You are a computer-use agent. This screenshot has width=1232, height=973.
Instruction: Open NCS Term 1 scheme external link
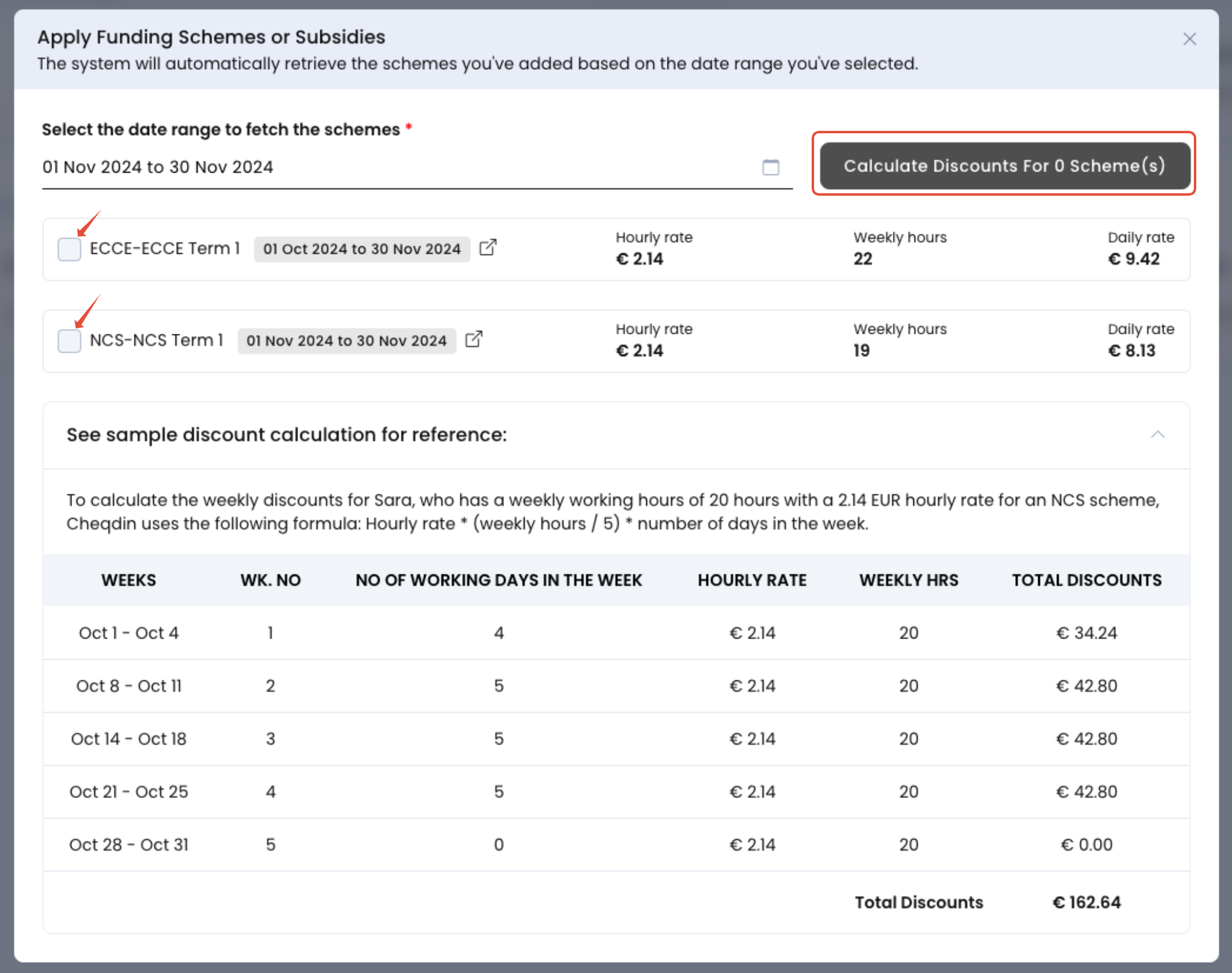click(474, 339)
